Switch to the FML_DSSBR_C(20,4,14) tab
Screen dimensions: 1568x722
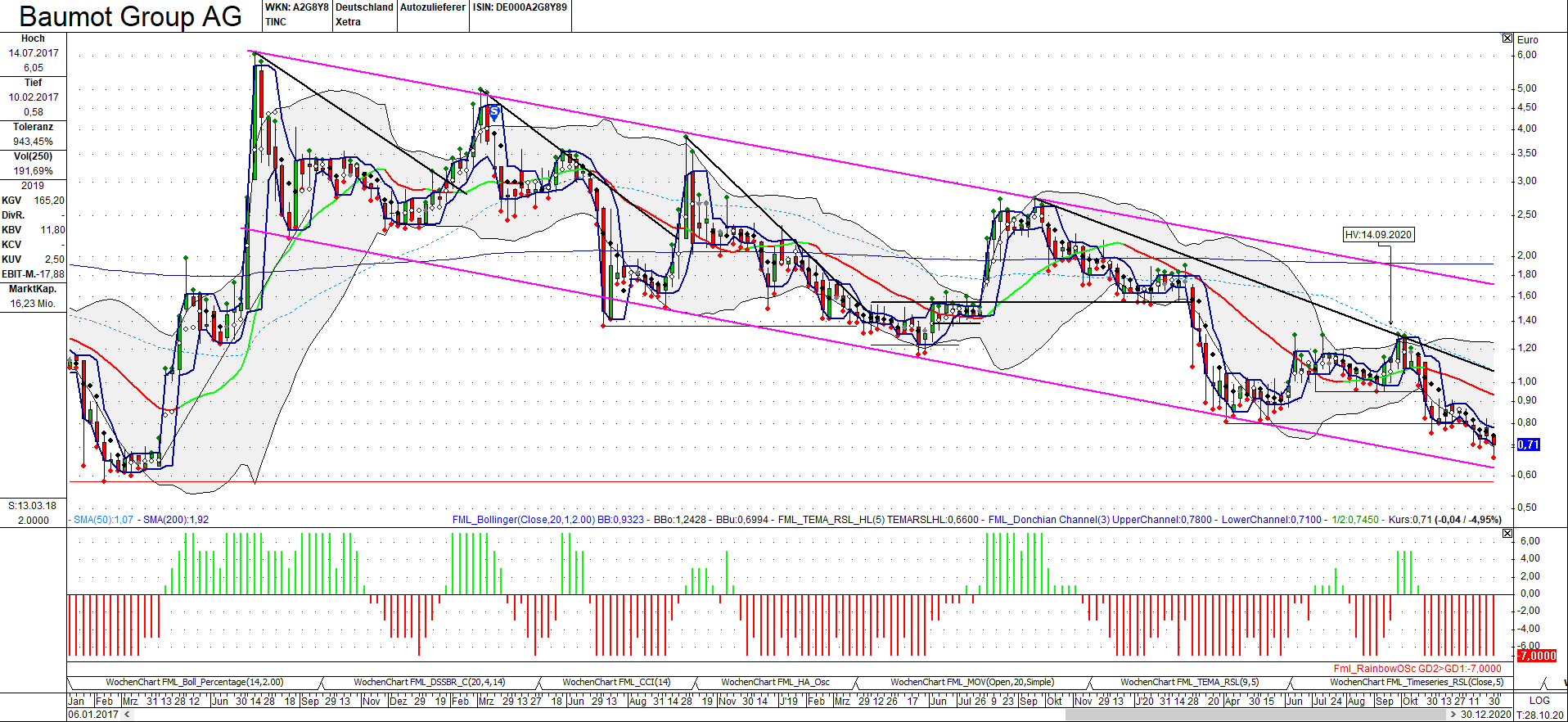[x=430, y=682]
